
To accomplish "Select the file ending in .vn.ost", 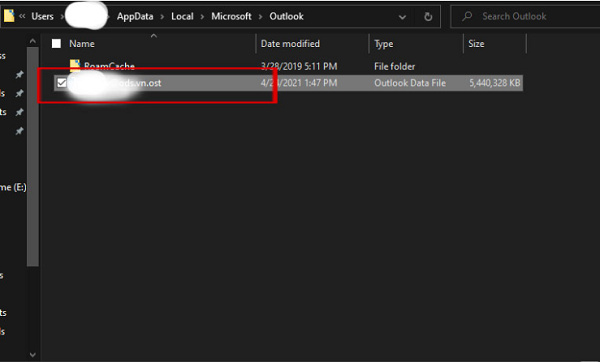I will pos(288,83).
